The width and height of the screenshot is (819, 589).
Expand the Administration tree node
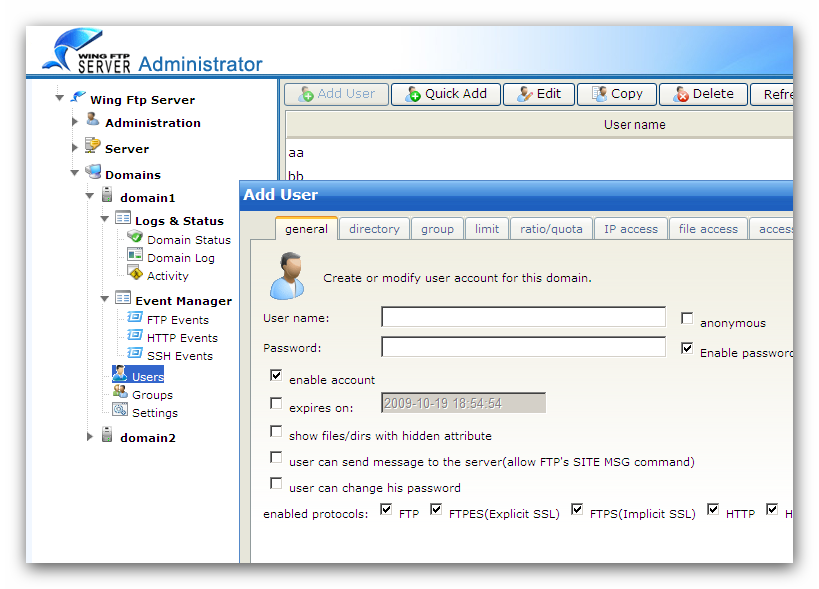tap(75, 122)
